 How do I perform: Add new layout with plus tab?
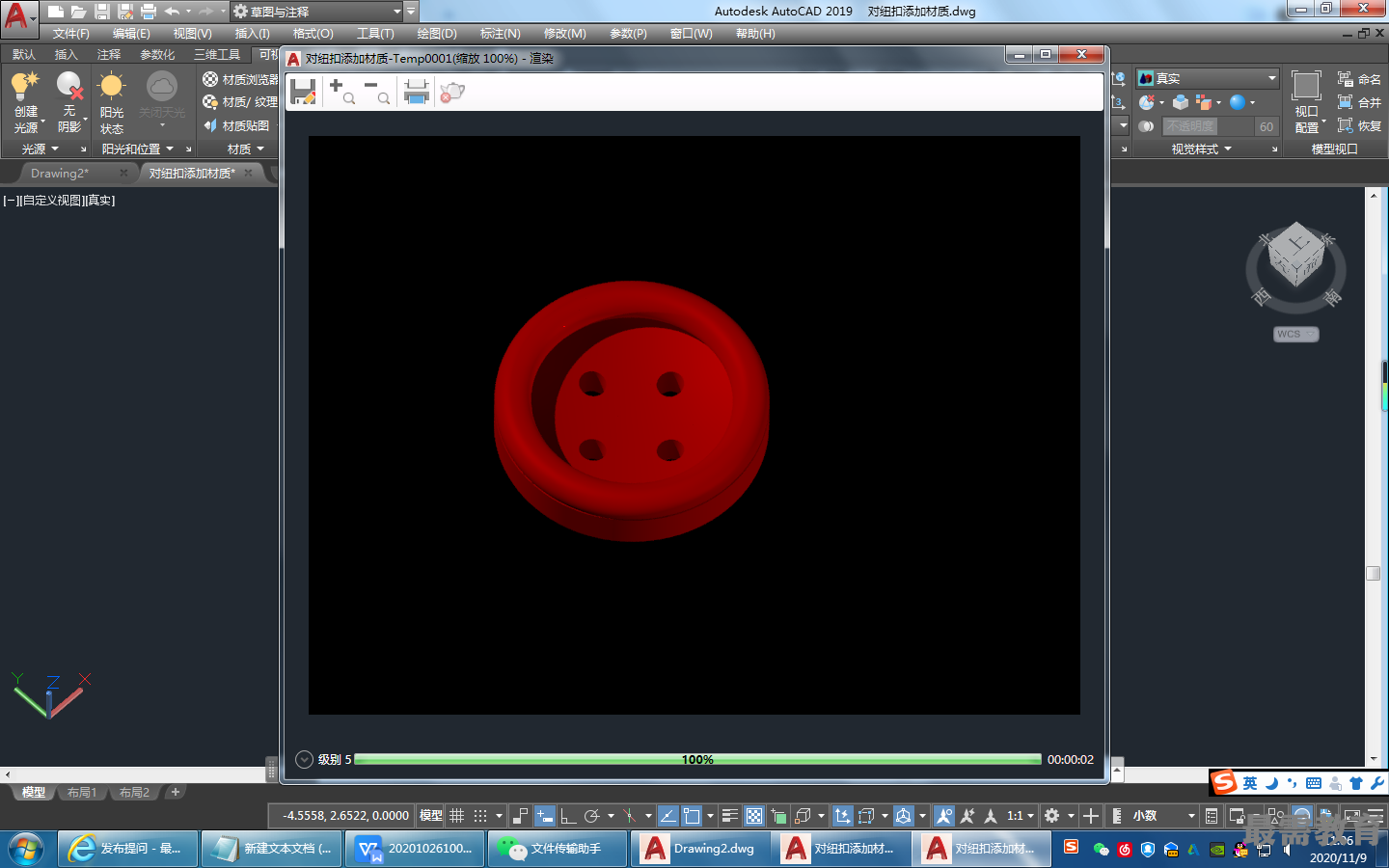point(175,792)
